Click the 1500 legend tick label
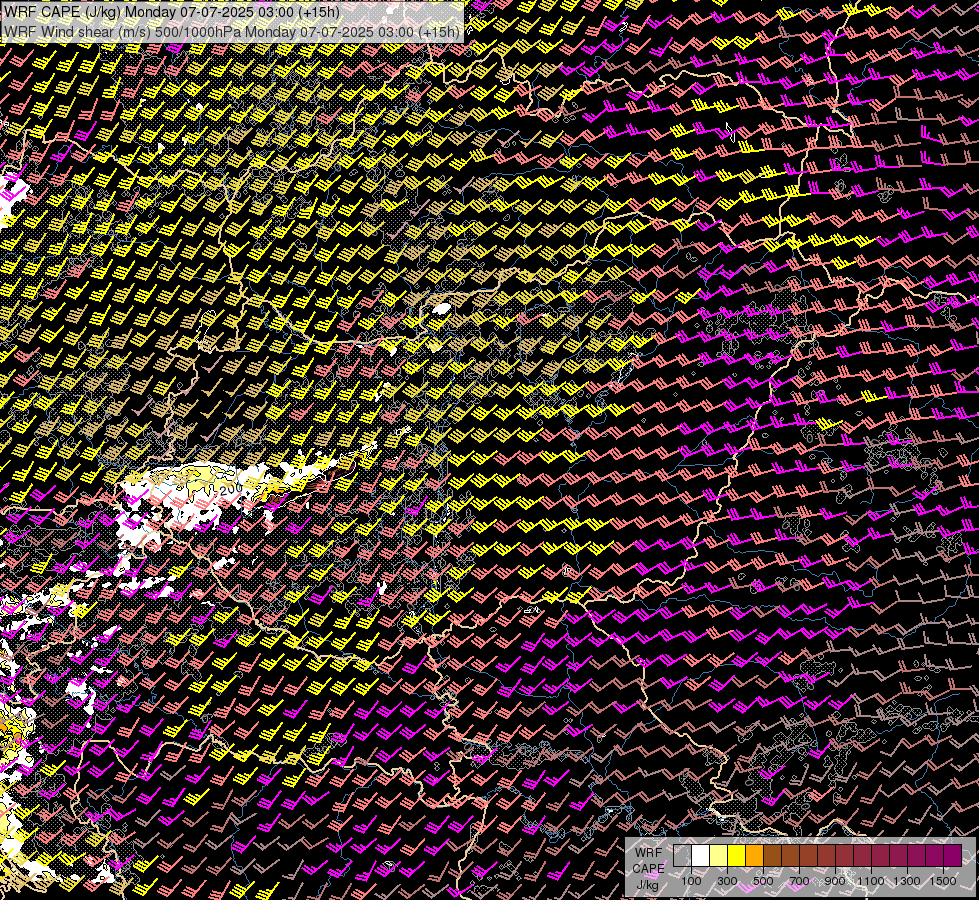 click(943, 881)
